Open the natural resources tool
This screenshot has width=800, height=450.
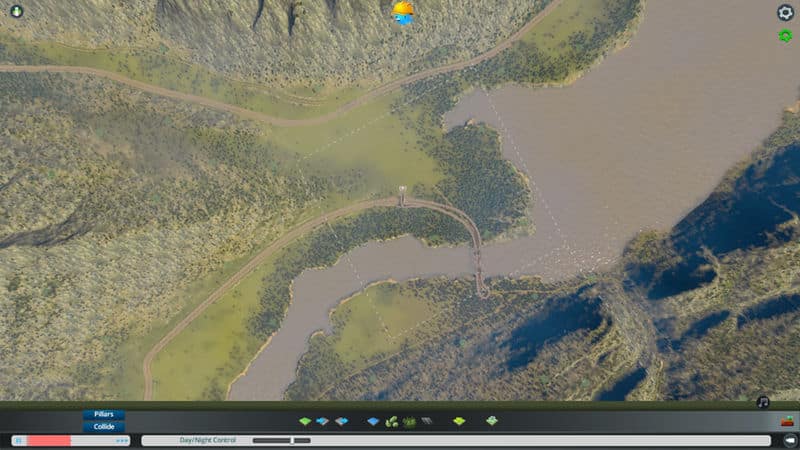392,421
